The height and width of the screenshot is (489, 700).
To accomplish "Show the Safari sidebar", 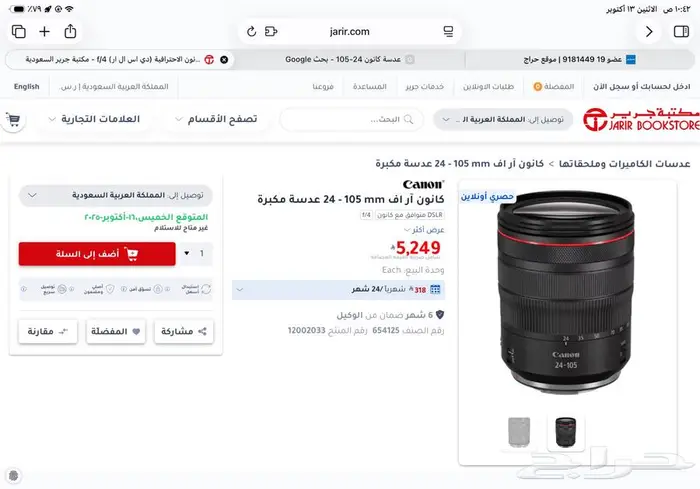I will click(681, 31).
